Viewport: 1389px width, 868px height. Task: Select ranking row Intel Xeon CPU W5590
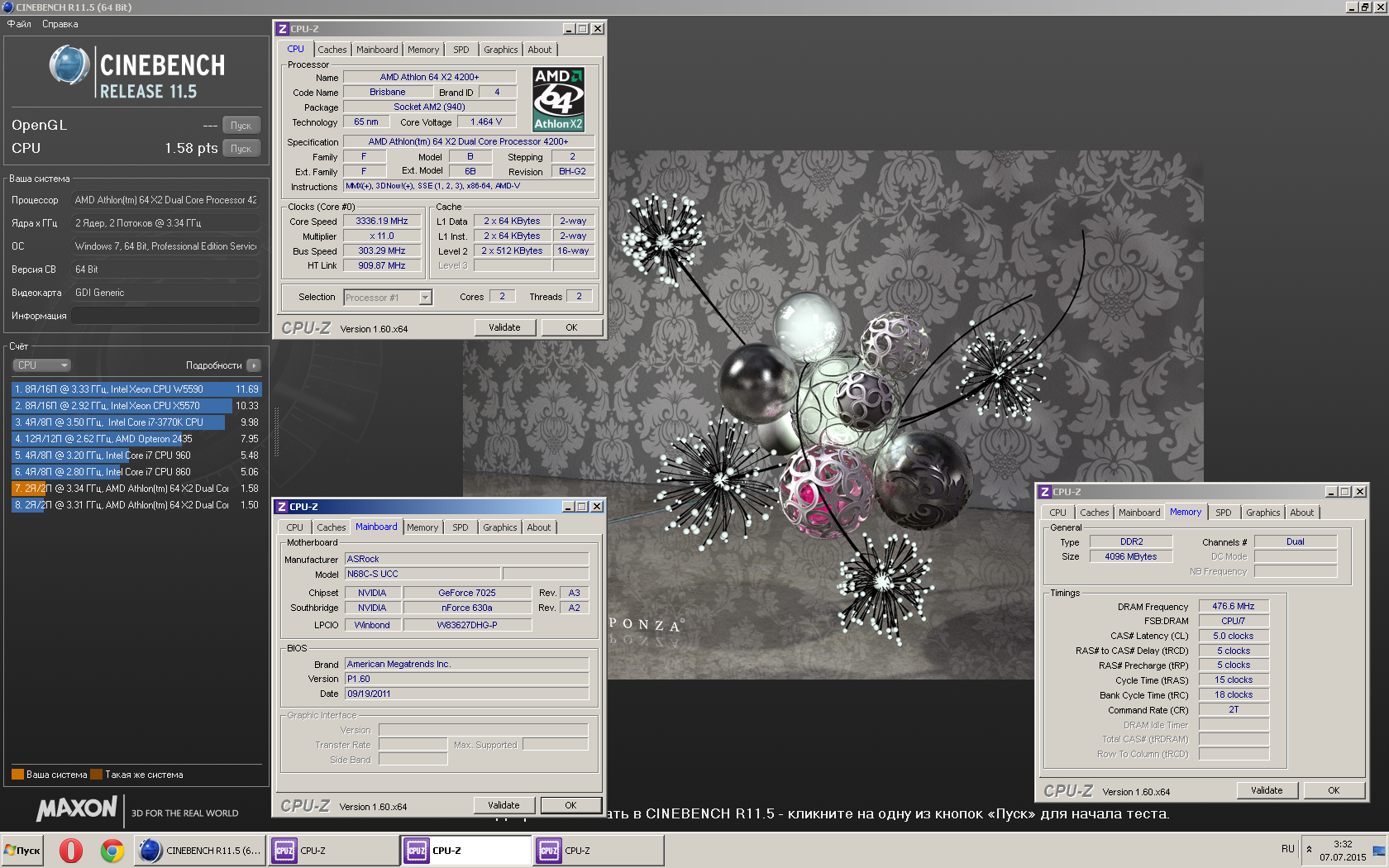(136, 389)
